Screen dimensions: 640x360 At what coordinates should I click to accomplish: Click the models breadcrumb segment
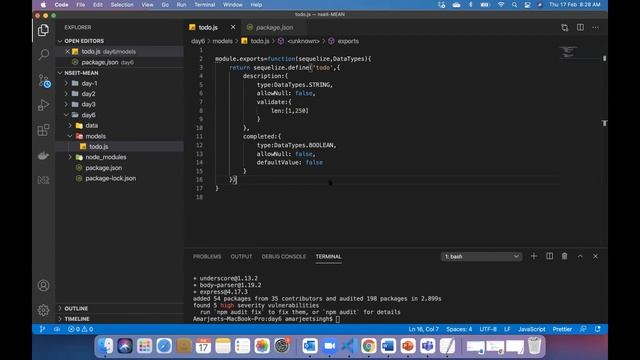click(222, 41)
